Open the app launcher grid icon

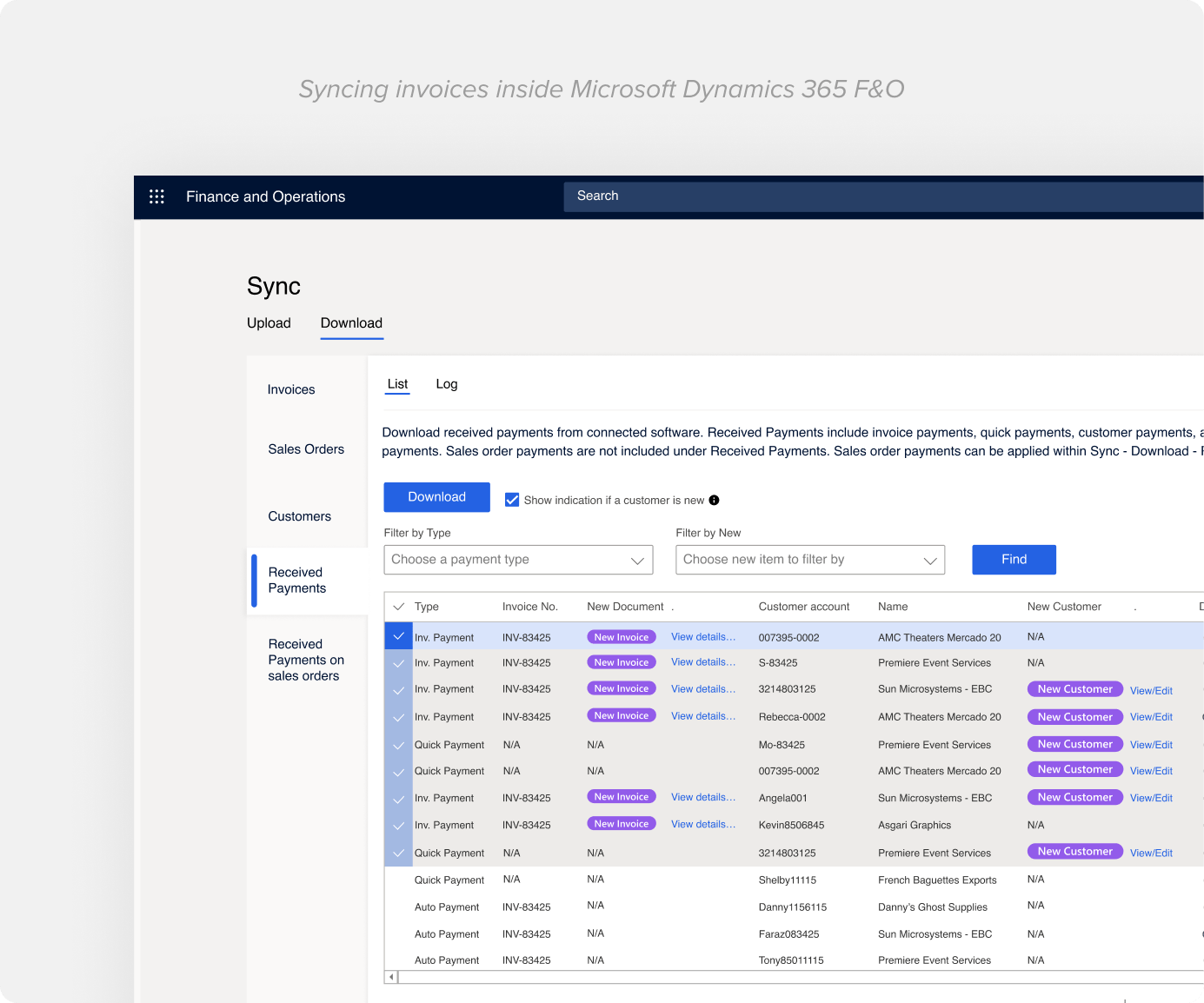[x=156, y=196]
